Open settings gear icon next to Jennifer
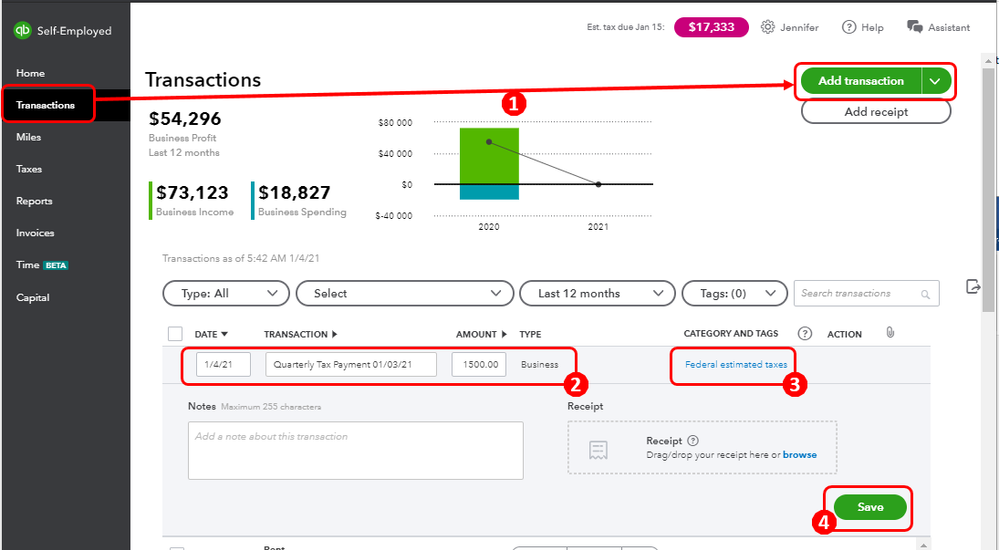The image size is (999, 550). [768, 27]
